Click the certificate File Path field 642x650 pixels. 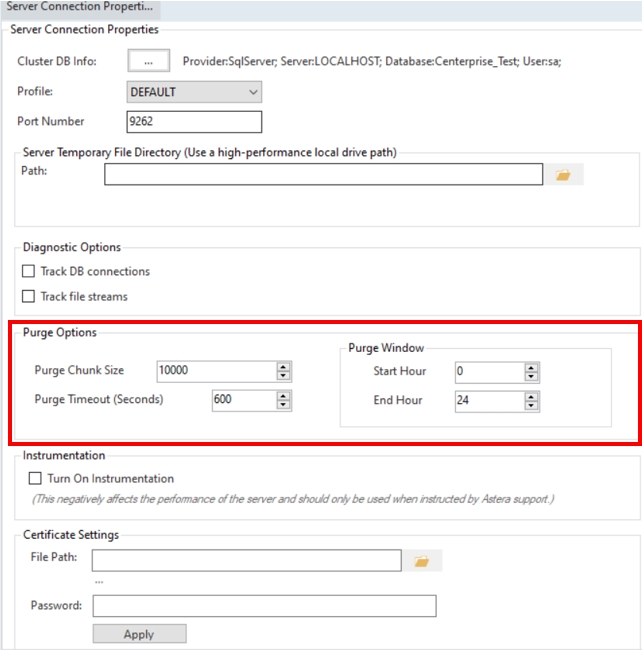coord(247,560)
